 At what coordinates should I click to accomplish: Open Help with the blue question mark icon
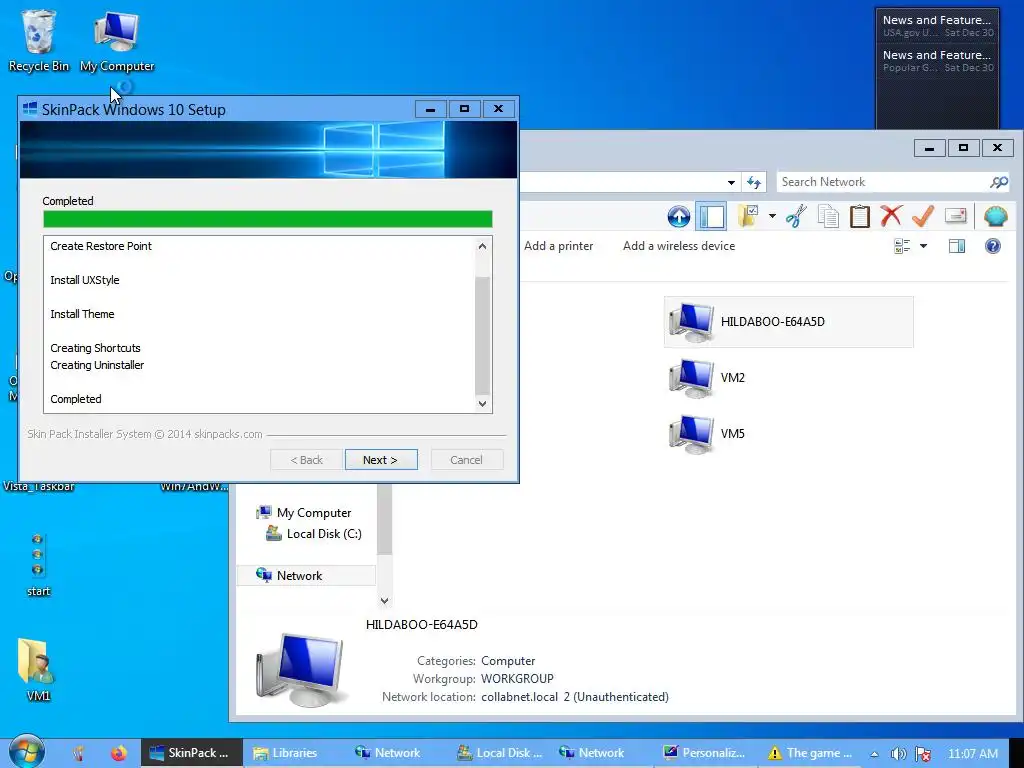(993, 246)
